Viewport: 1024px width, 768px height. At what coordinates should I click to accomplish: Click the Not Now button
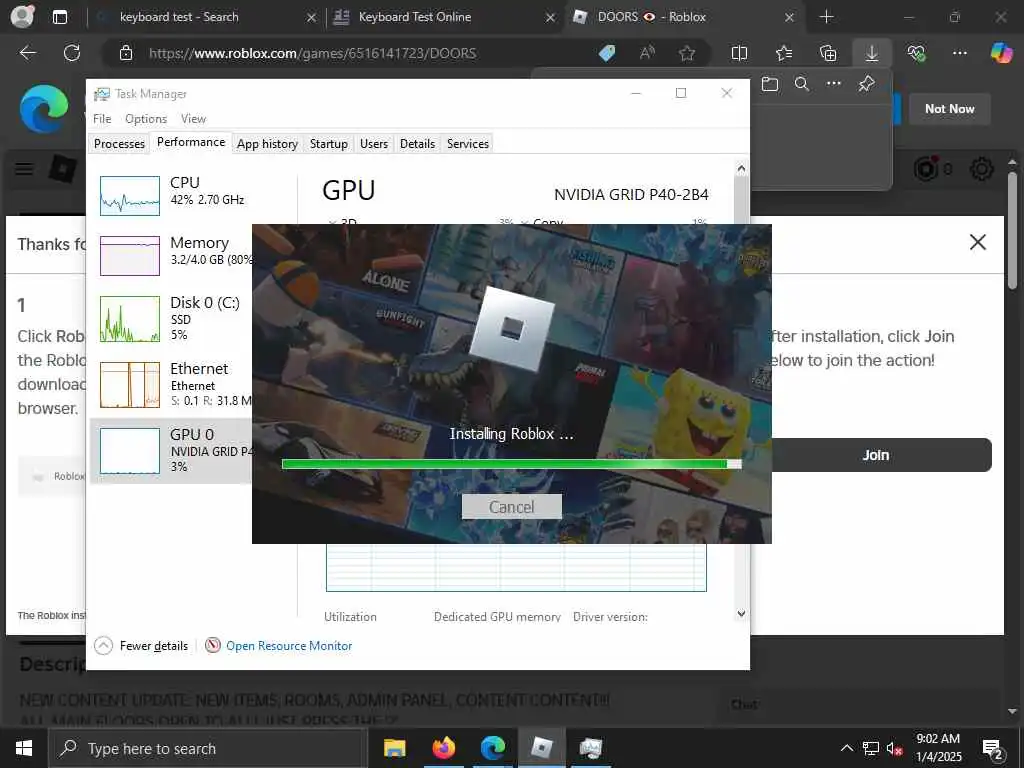click(950, 109)
